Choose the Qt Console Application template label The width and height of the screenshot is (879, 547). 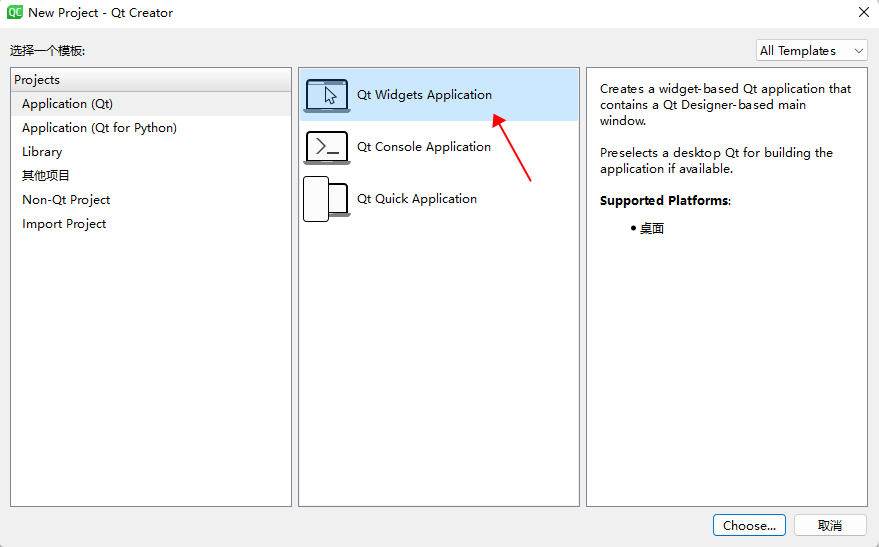click(424, 147)
